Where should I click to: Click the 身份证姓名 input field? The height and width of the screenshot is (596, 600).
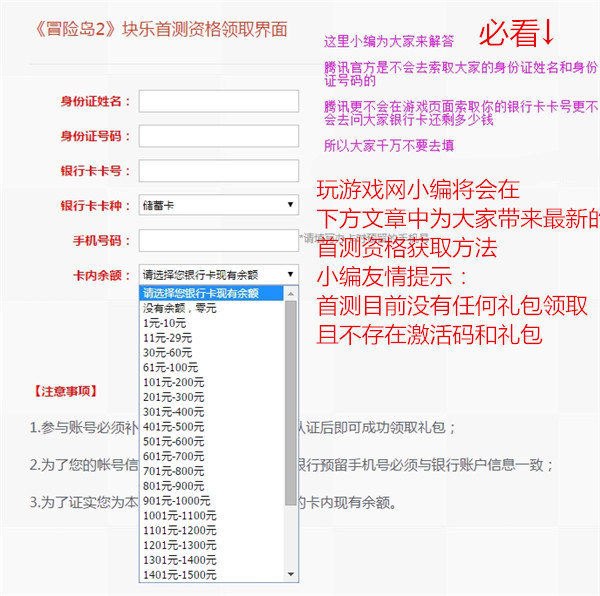(x=218, y=101)
